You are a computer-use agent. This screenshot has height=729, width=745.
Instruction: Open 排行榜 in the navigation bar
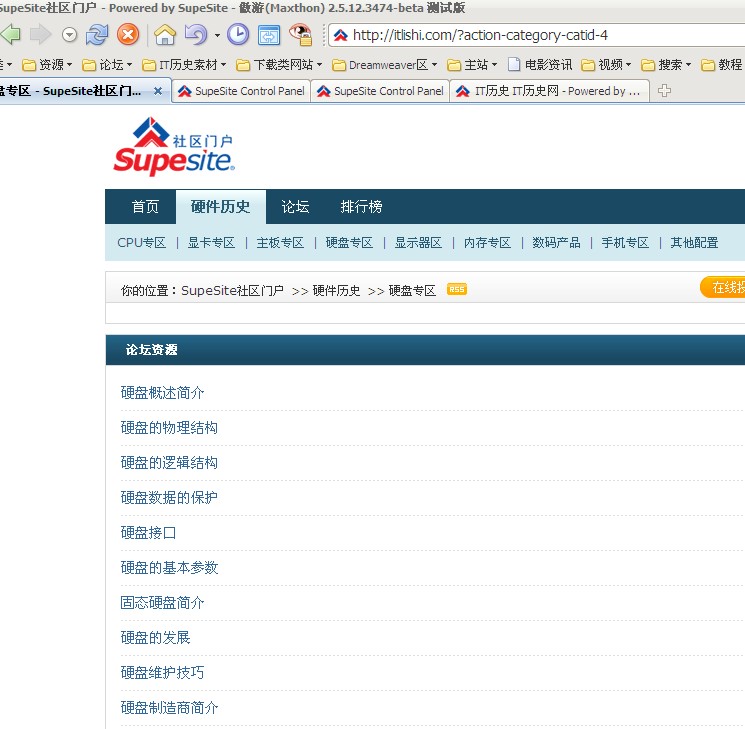click(x=361, y=207)
